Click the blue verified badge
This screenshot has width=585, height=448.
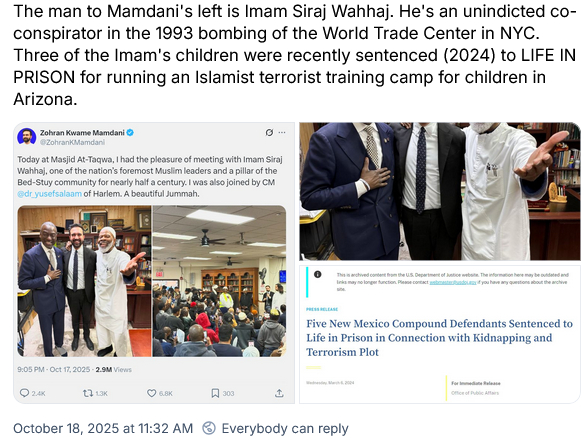tap(130, 132)
